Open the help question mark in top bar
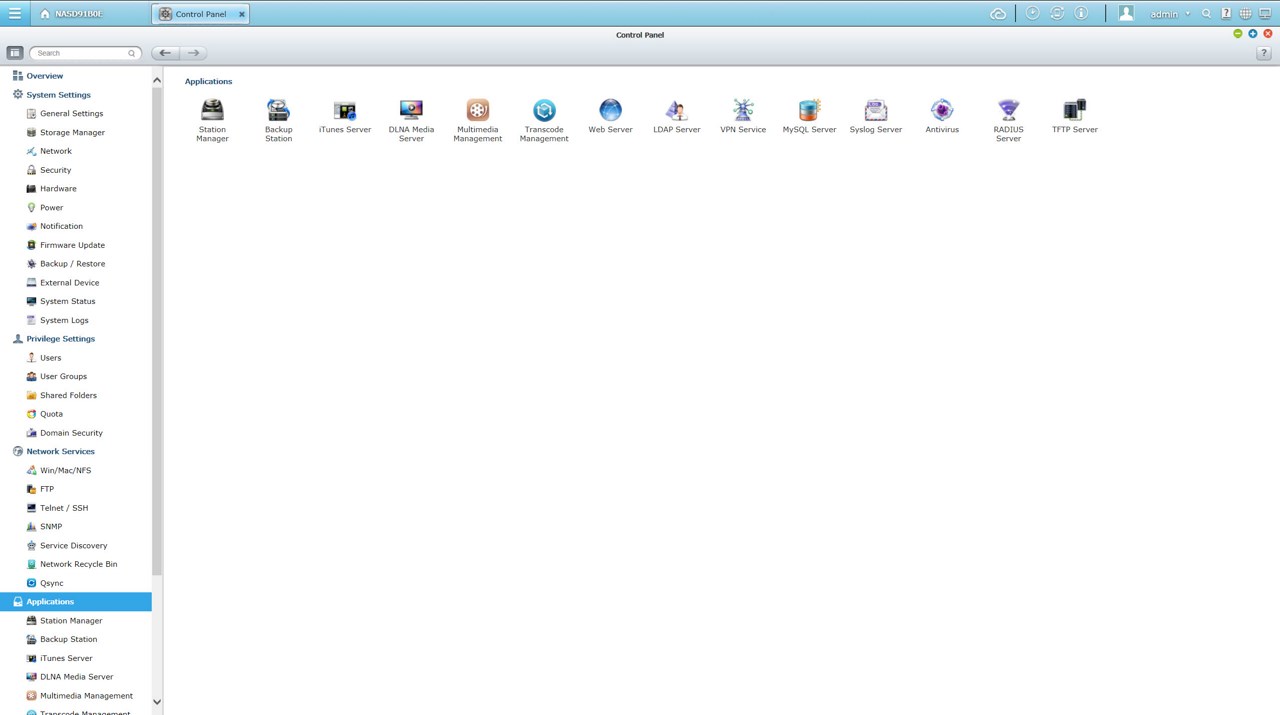The image size is (1280, 715). click(1226, 14)
